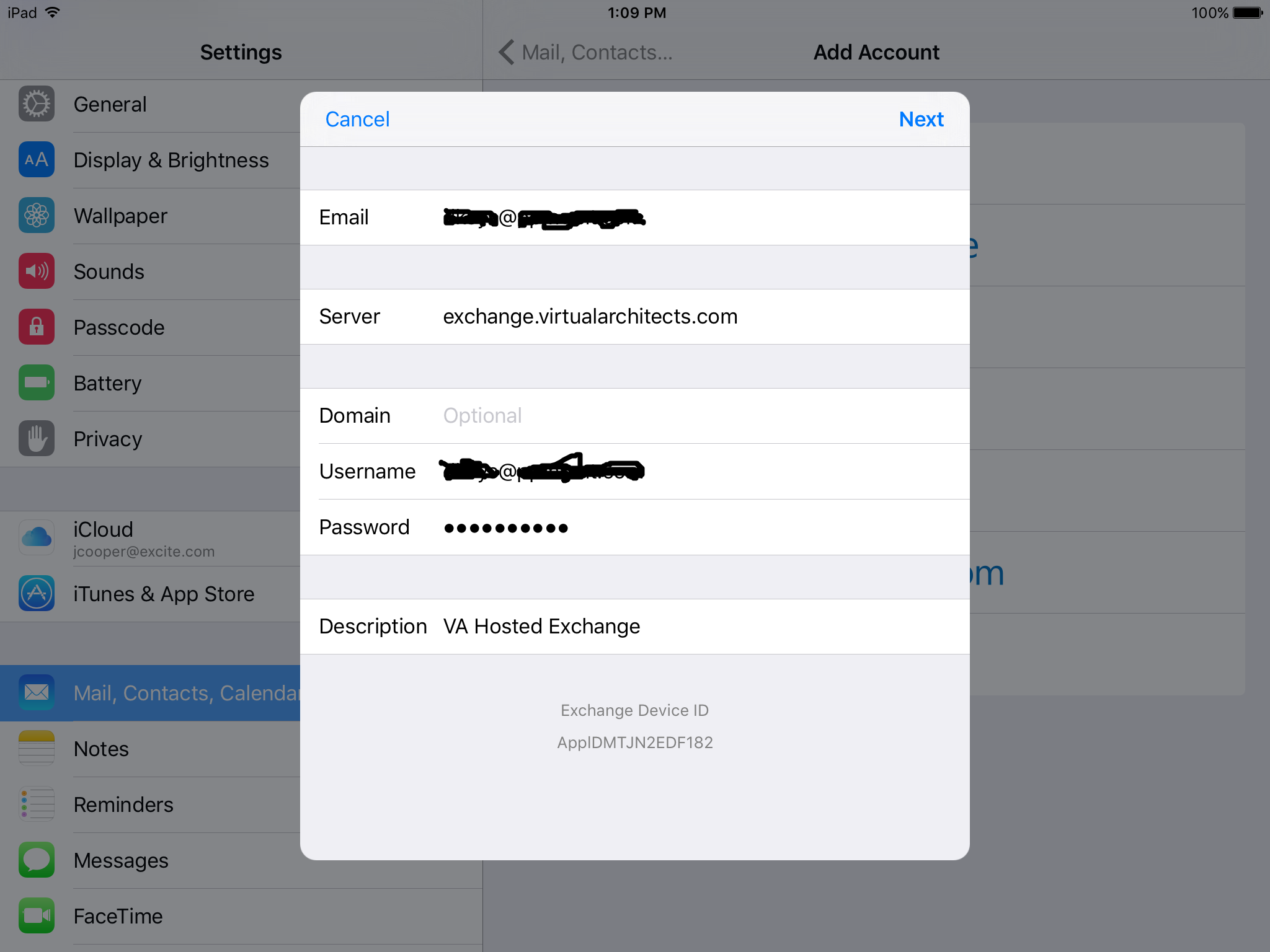Open Display & Brightness settings
The image size is (1270, 952).
tap(150, 160)
